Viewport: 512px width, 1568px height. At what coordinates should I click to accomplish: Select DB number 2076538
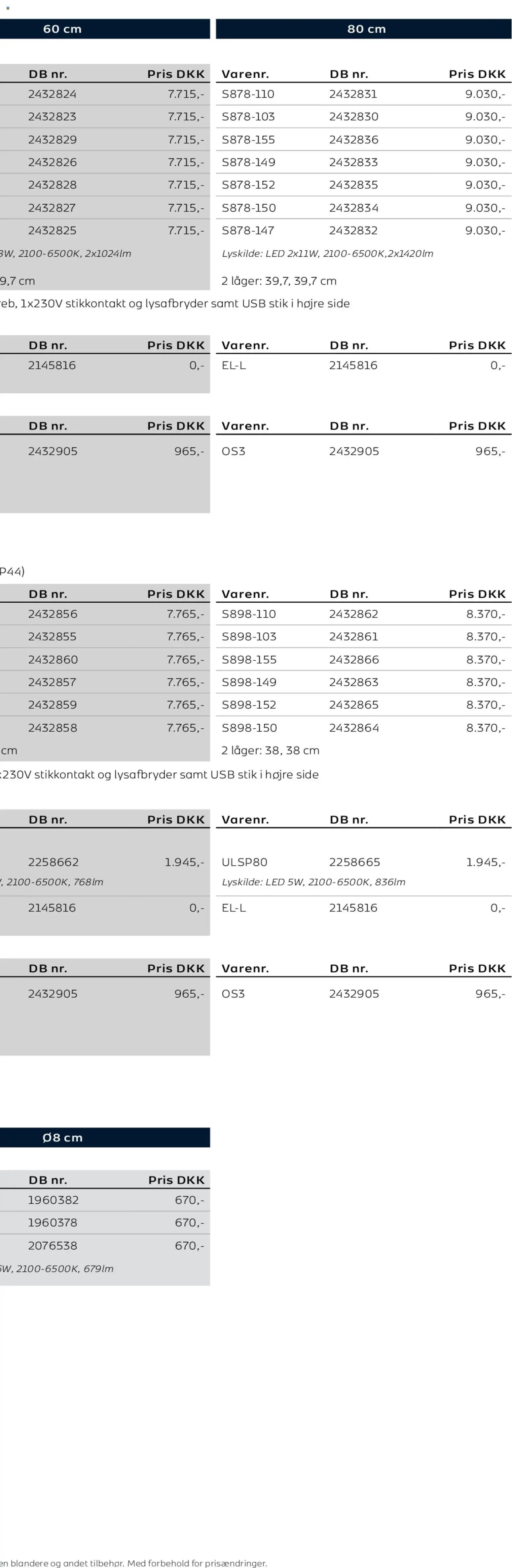pyautogui.click(x=53, y=1245)
